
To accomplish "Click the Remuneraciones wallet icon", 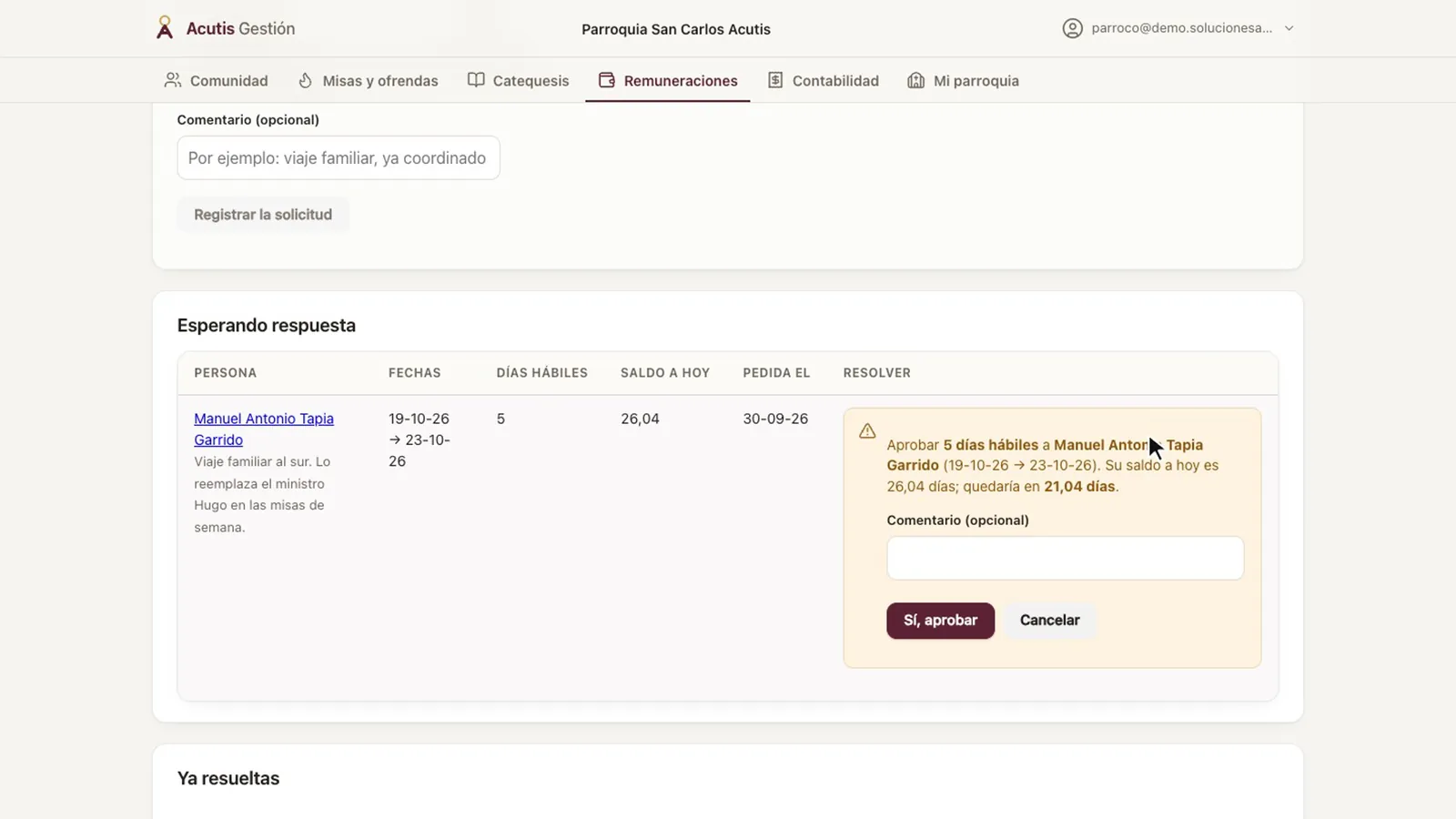I will [607, 80].
